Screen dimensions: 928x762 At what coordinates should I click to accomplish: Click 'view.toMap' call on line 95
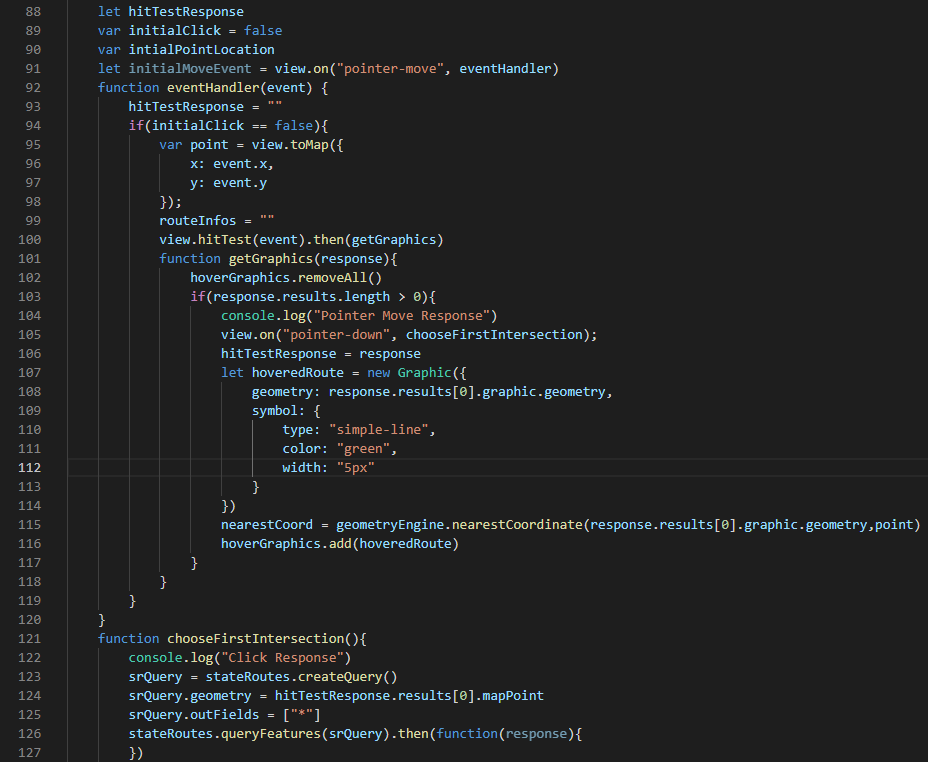pyautogui.click(x=290, y=144)
